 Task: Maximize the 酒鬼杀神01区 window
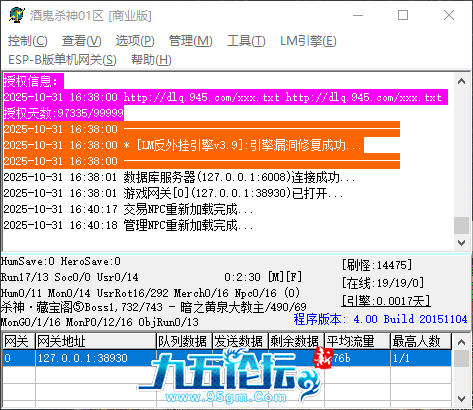point(403,15)
